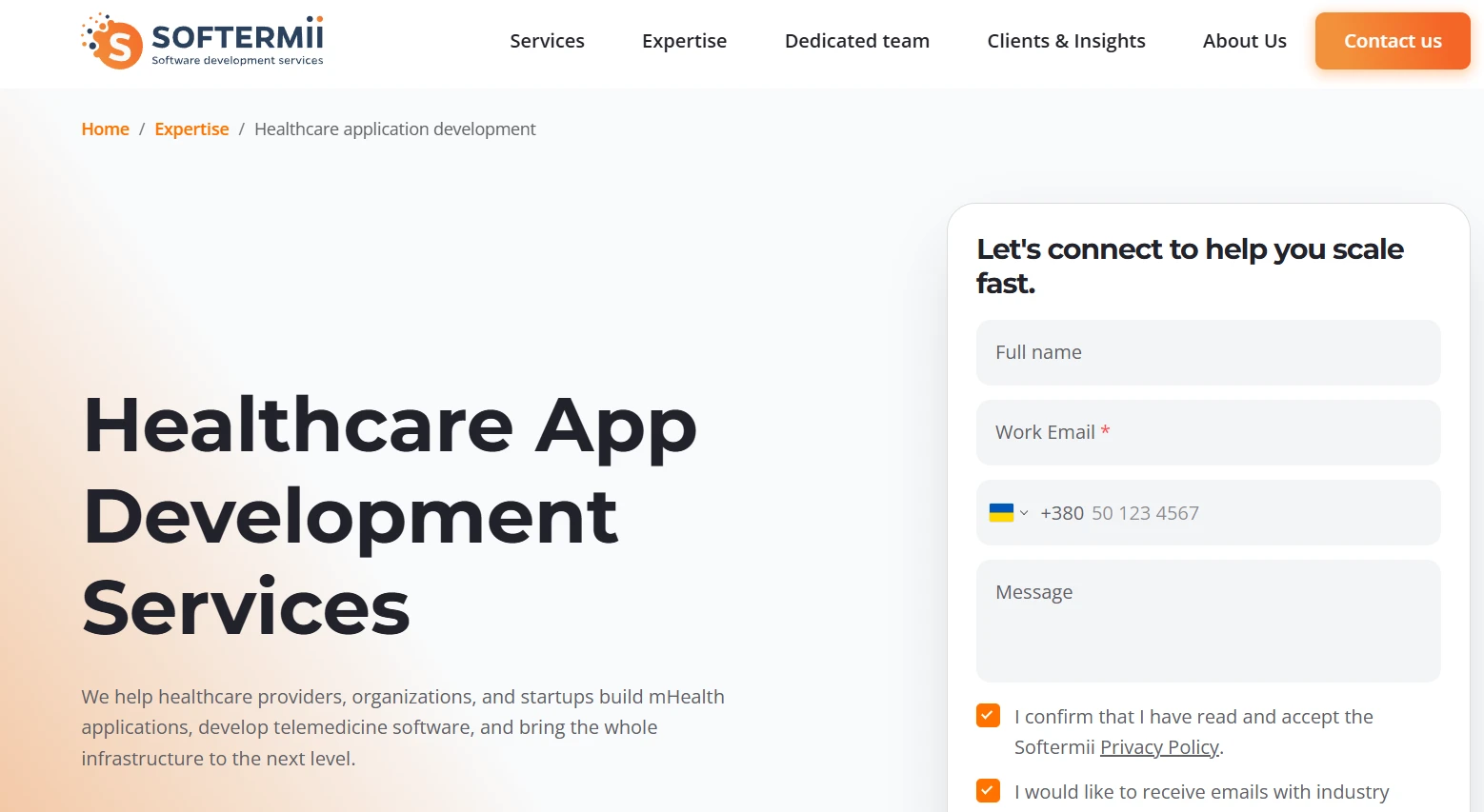Open the country flag code dropdown
The width and height of the screenshot is (1484, 812).
pyautogui.click(x=1009, y=513)
